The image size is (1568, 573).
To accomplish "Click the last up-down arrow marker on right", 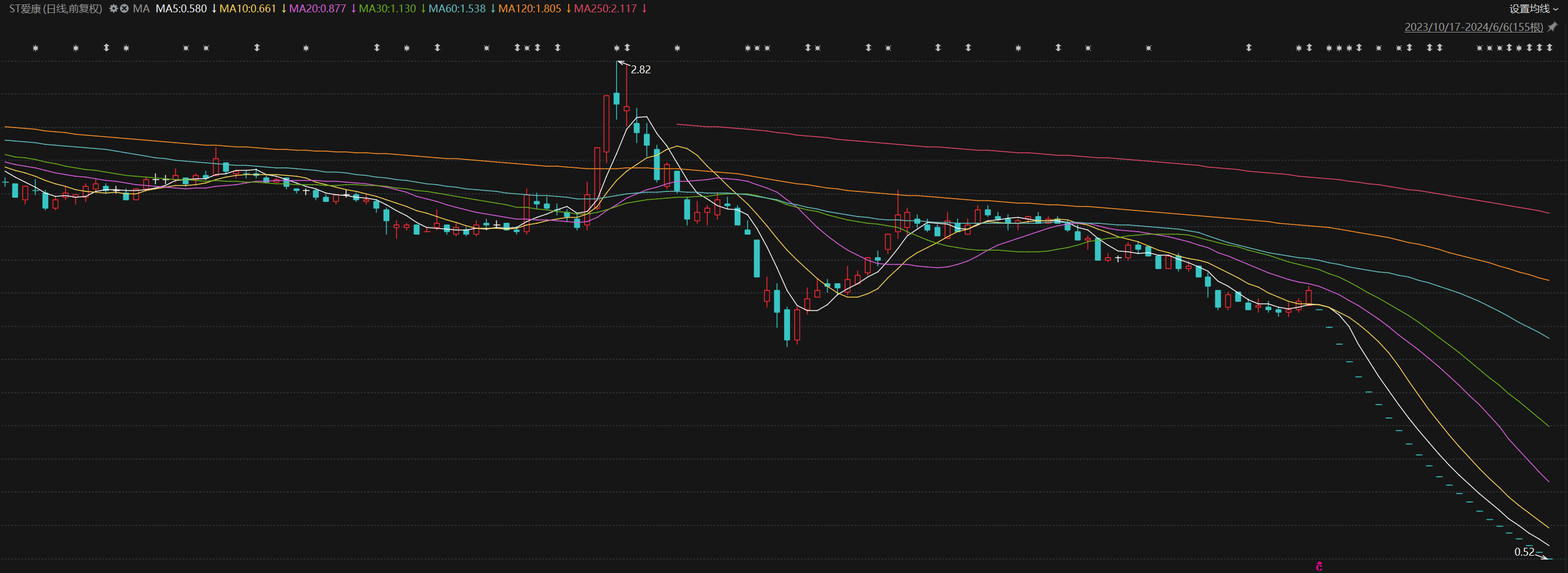I will 1549,48.
